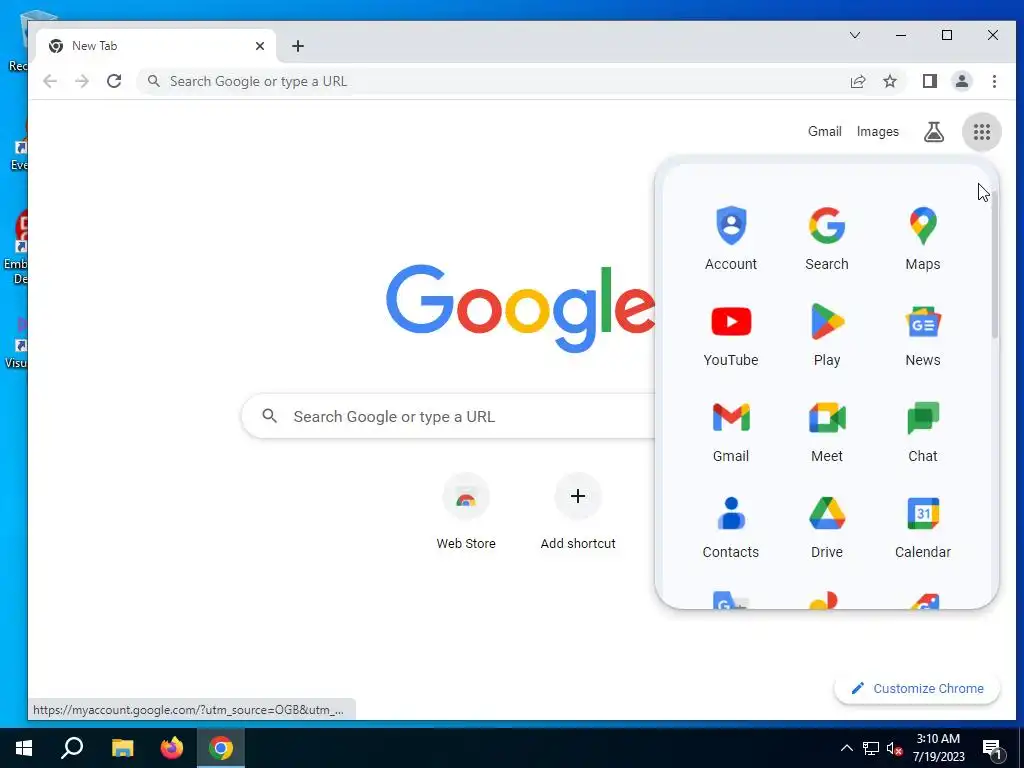This screenshot has height=768, width=1024.
Task: Open the Gmail link at top
Action: click(x=824, y=131)
